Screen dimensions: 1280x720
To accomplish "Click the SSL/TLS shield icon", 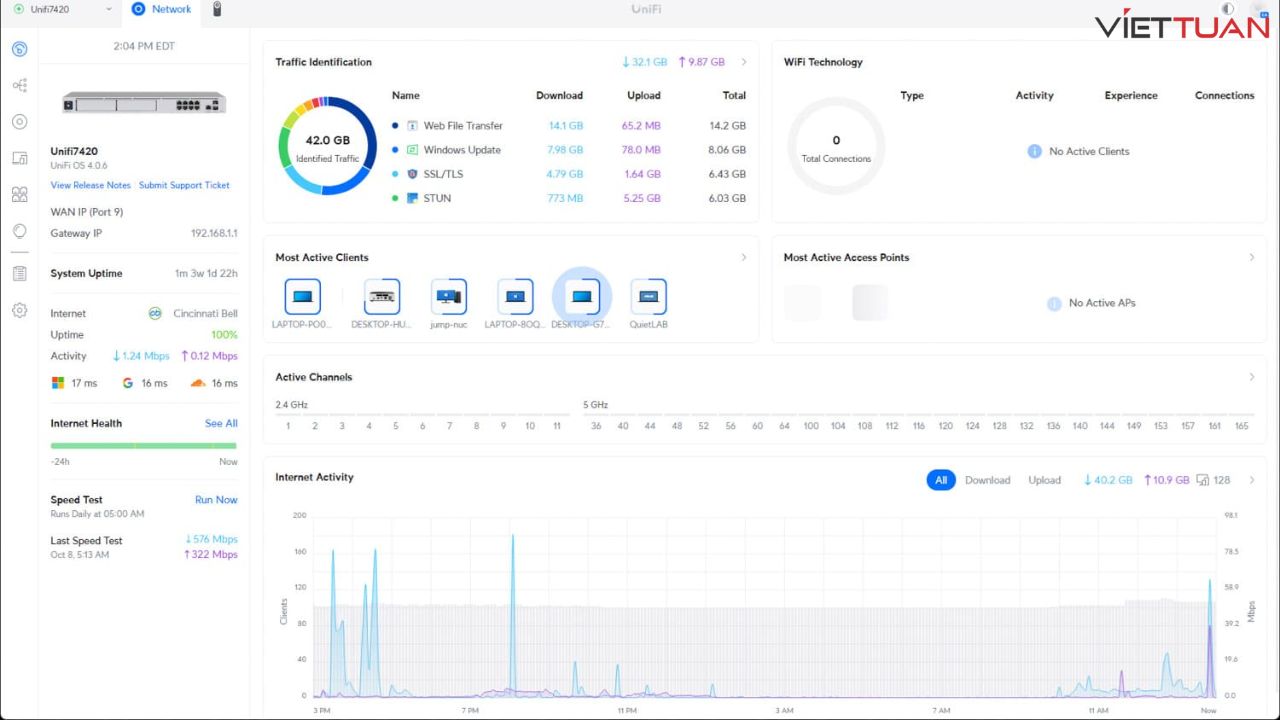I will click(412, 174).
